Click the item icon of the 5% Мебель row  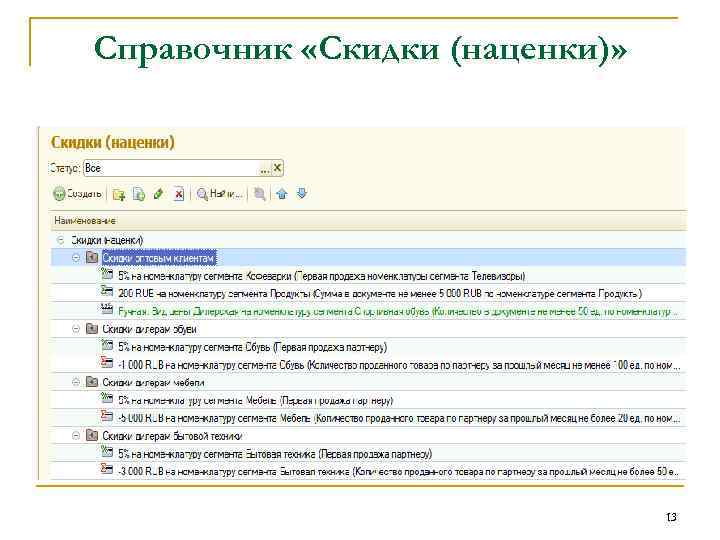107,398
